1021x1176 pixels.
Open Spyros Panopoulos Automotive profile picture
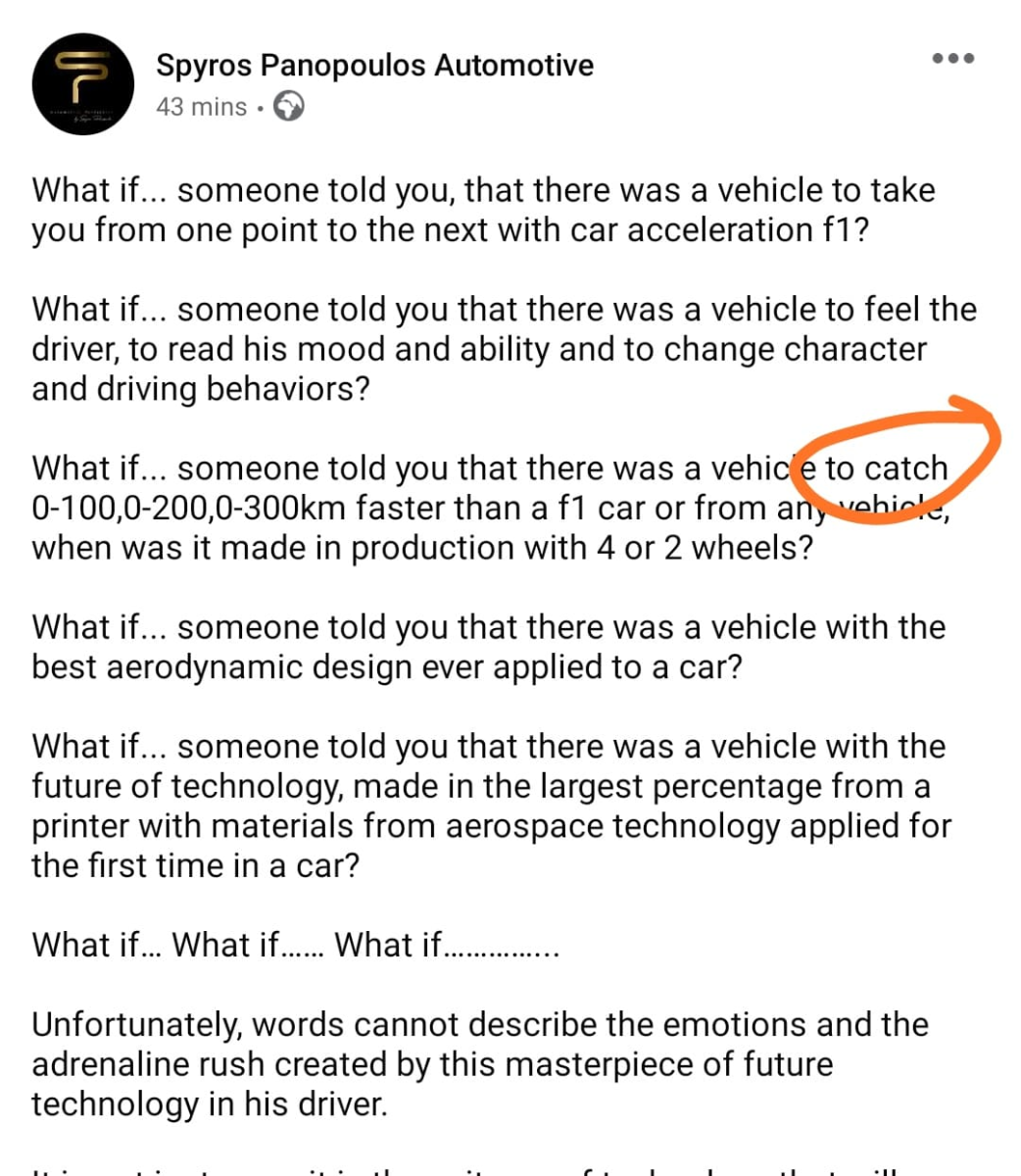point(83,84)
